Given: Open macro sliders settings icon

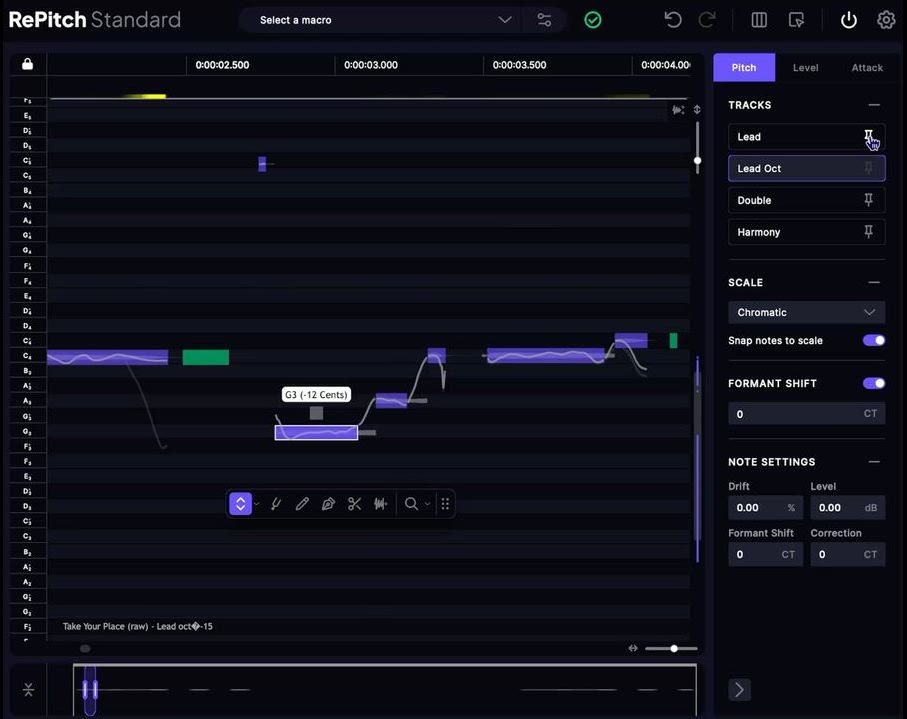Looking at the screenshot, I should coord(544,20).
